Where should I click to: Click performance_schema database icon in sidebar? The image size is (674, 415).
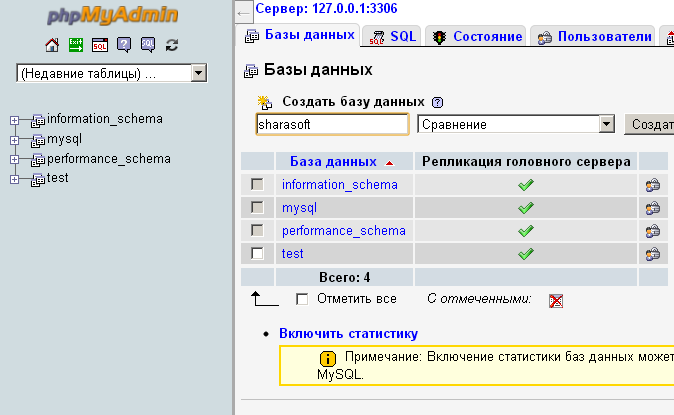(38, 160)
